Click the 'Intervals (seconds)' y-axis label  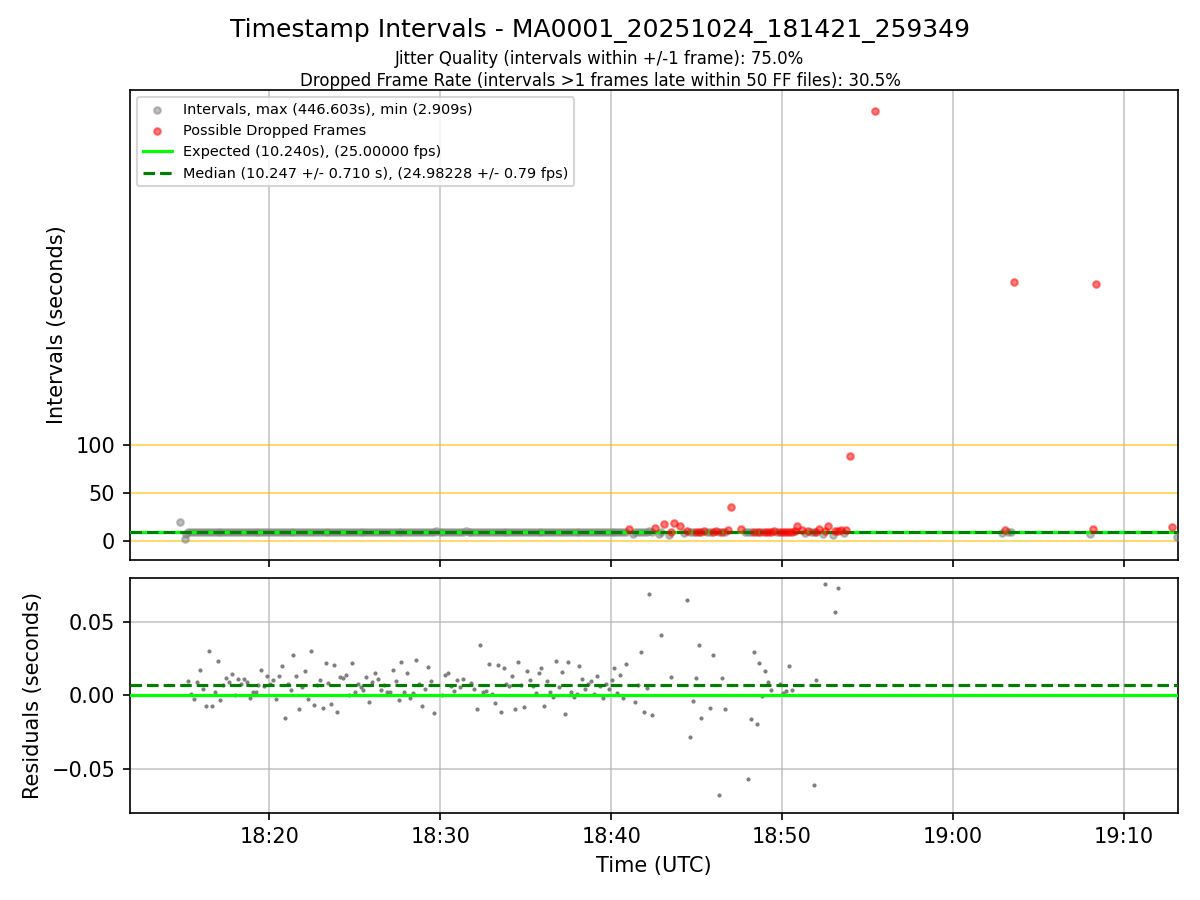56,325
